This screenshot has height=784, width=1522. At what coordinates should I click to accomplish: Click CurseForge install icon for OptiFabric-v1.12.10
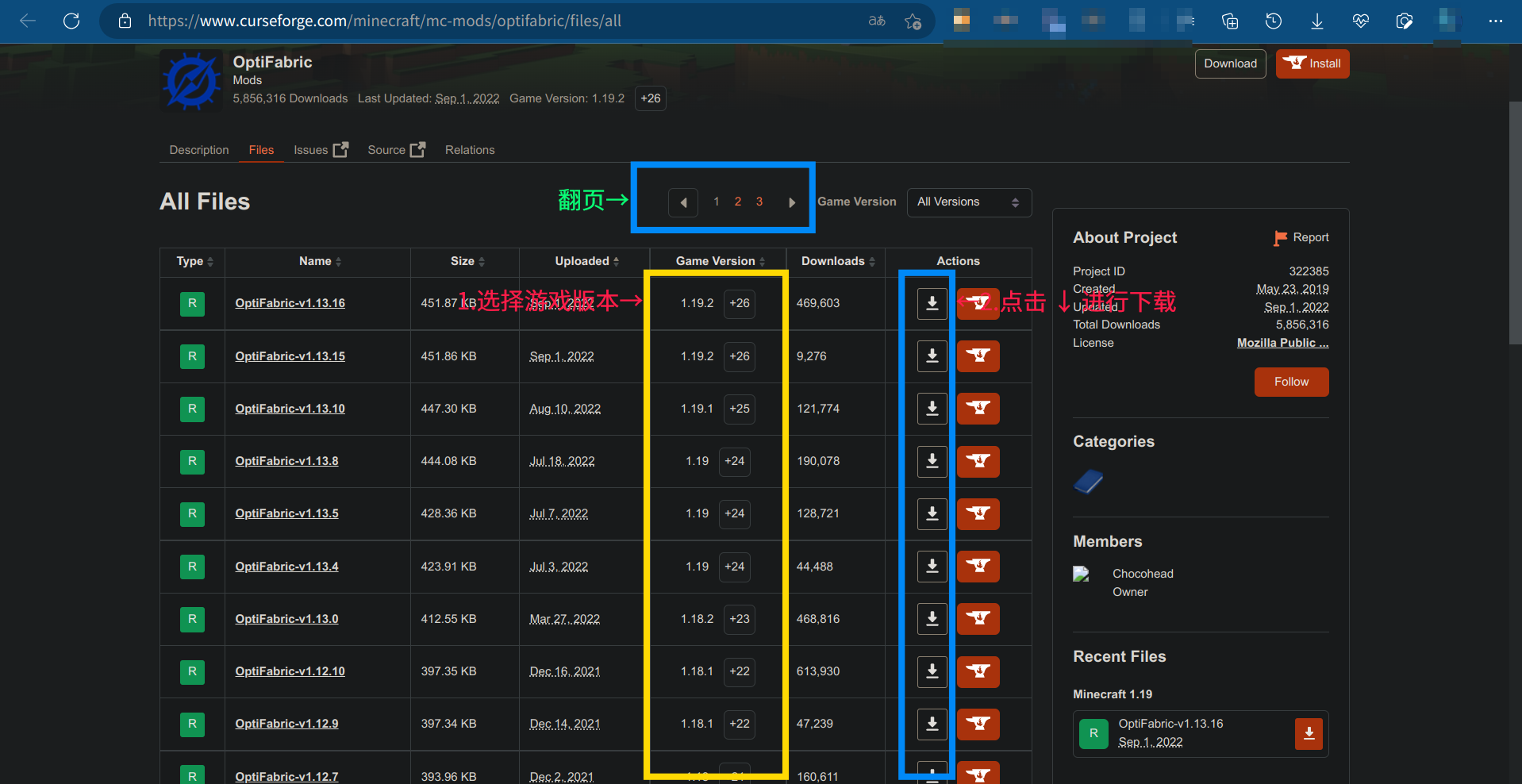978,671
